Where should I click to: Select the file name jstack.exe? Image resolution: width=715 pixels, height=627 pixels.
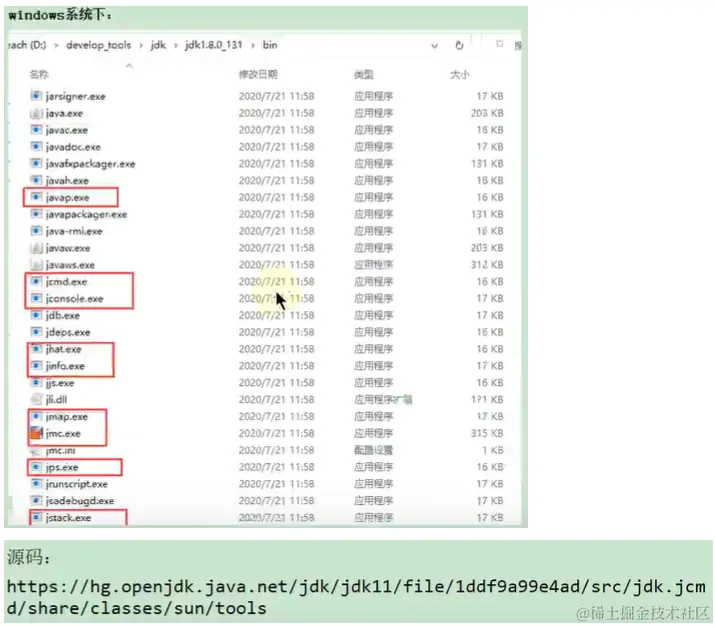tap(68, 518)
